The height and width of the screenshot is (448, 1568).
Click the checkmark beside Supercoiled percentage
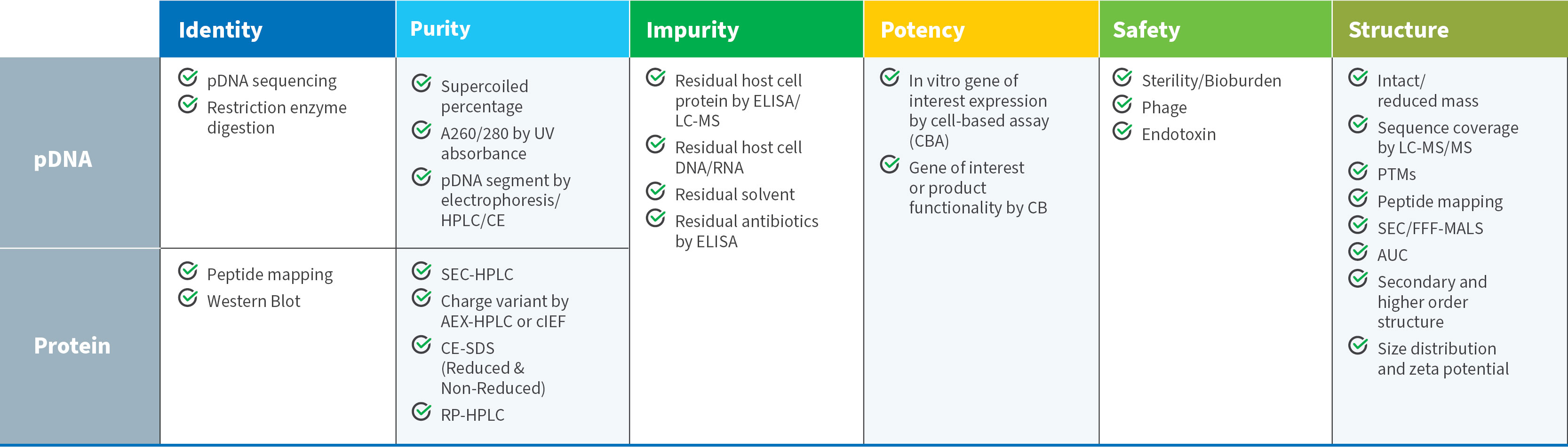click(x=421, y=83)
